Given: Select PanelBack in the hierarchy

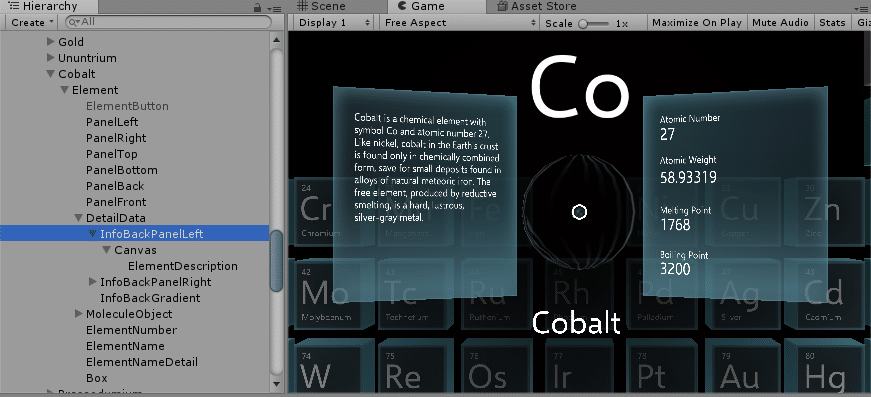Looking at the screenshot, I should (115, 186).
